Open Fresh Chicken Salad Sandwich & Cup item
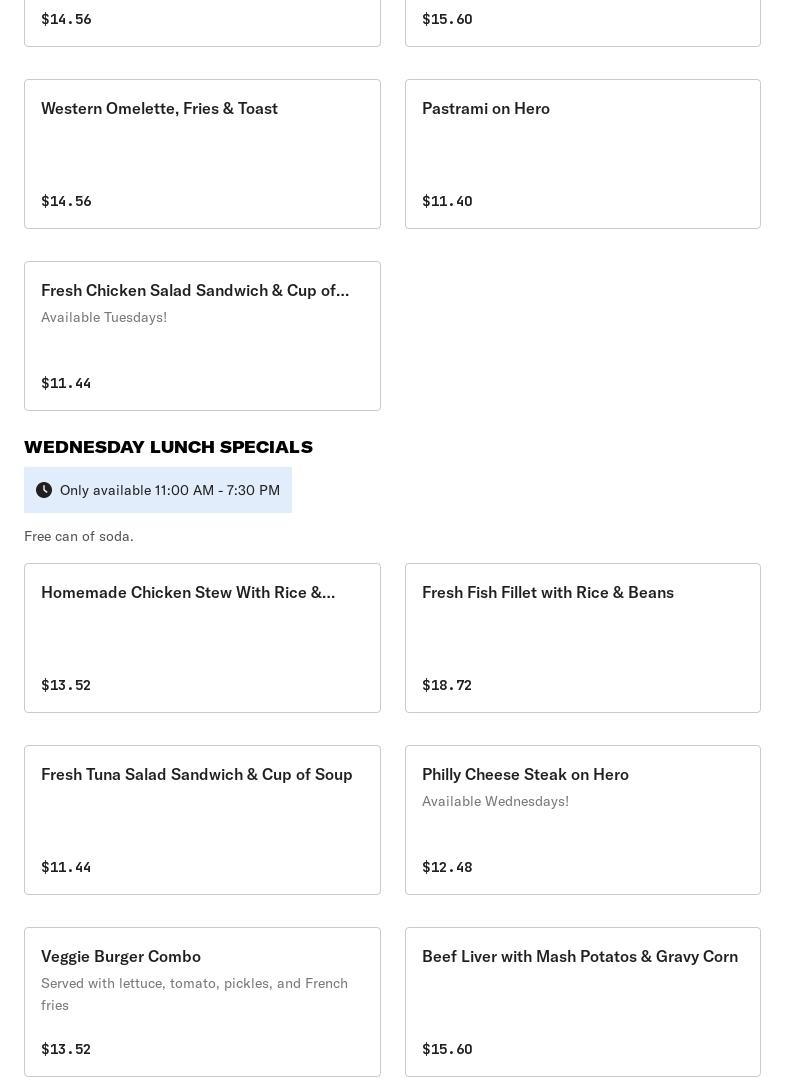 202,336
